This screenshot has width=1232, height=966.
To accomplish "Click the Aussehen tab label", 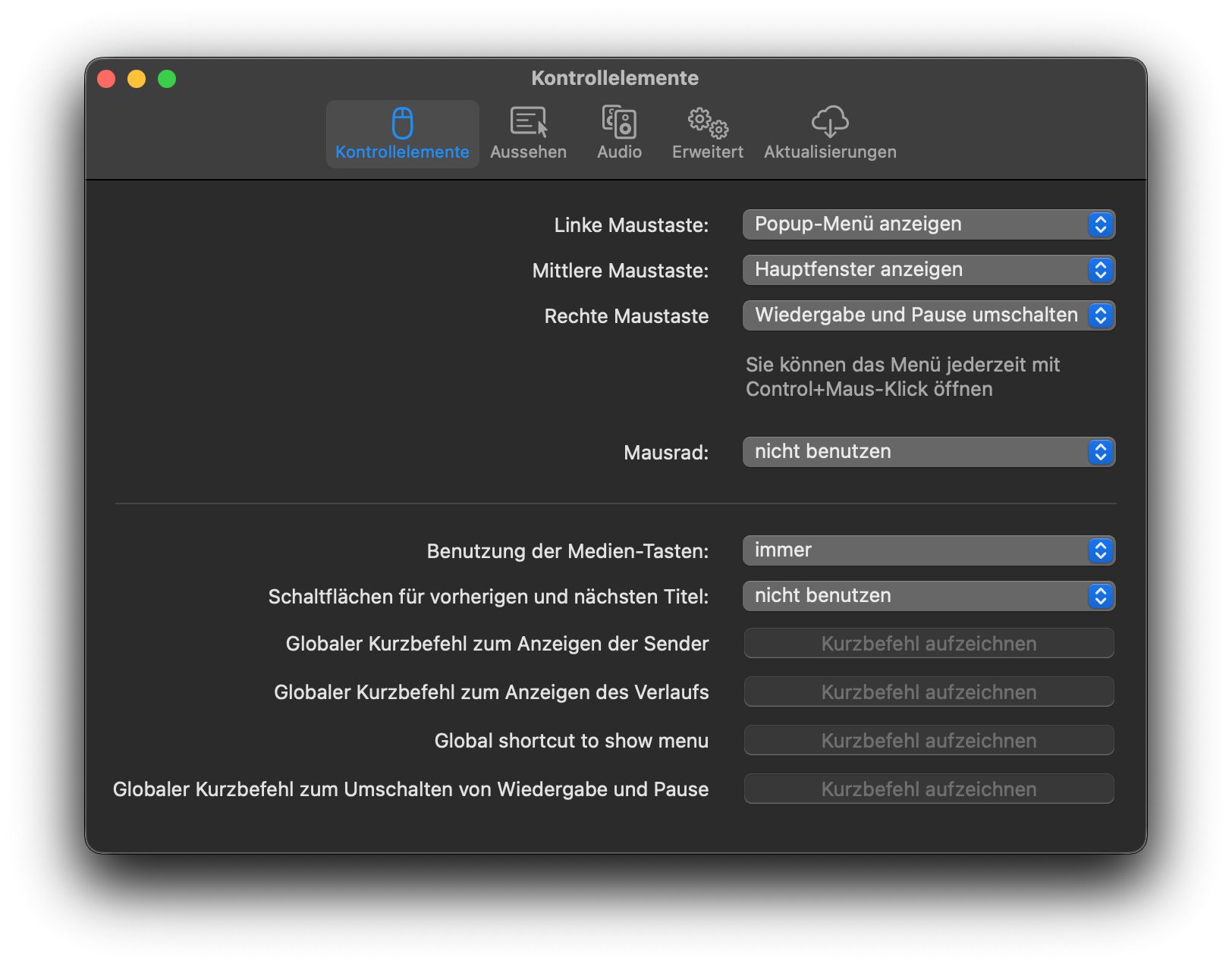I will coord(528,152).
